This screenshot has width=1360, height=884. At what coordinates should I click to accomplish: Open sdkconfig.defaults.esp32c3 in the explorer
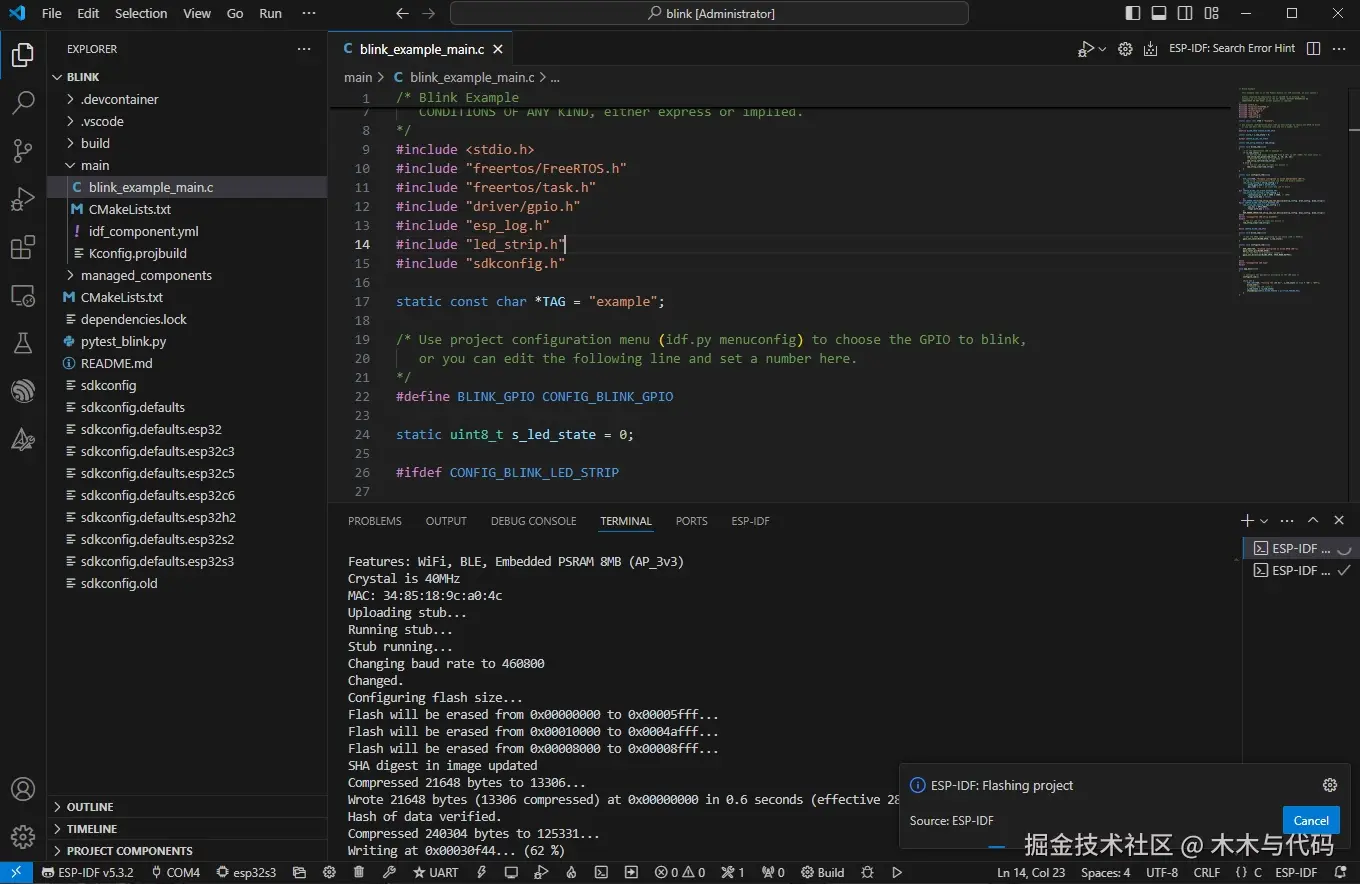click(157, 451)
